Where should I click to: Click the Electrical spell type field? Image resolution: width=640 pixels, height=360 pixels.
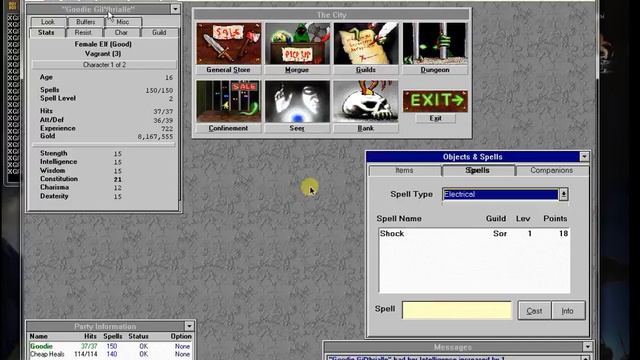click(x=500, y=194)
